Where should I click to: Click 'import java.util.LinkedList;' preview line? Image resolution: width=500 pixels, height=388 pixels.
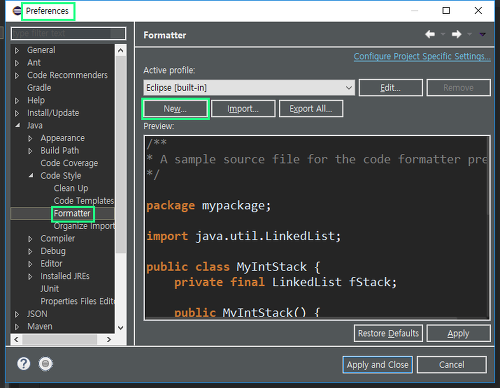click(x=244, y=236)
